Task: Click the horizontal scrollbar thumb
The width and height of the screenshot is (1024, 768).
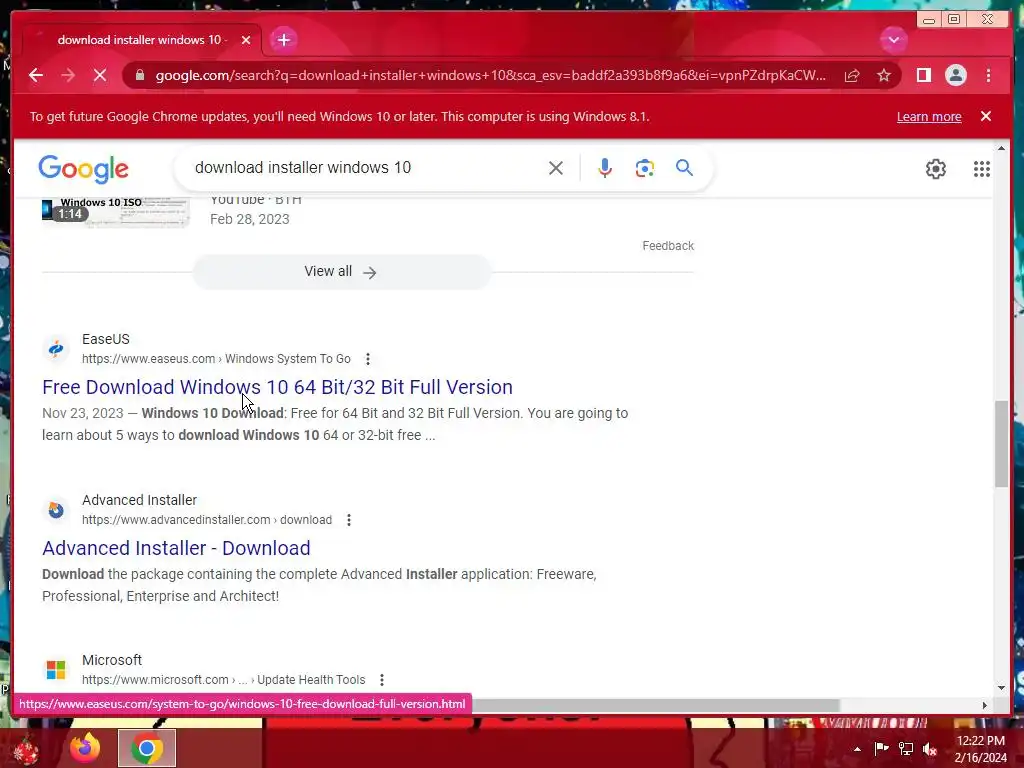Action: [655, 705]
